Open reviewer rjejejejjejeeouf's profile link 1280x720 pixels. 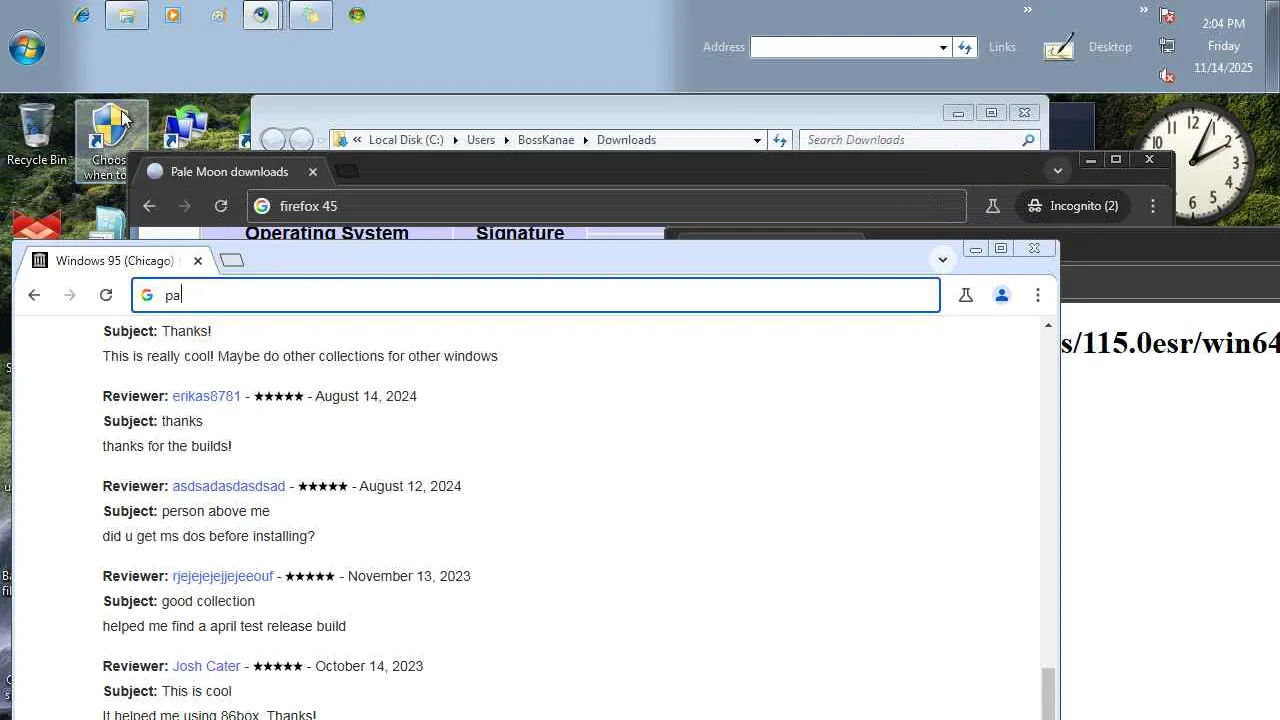tap(223, 576)
